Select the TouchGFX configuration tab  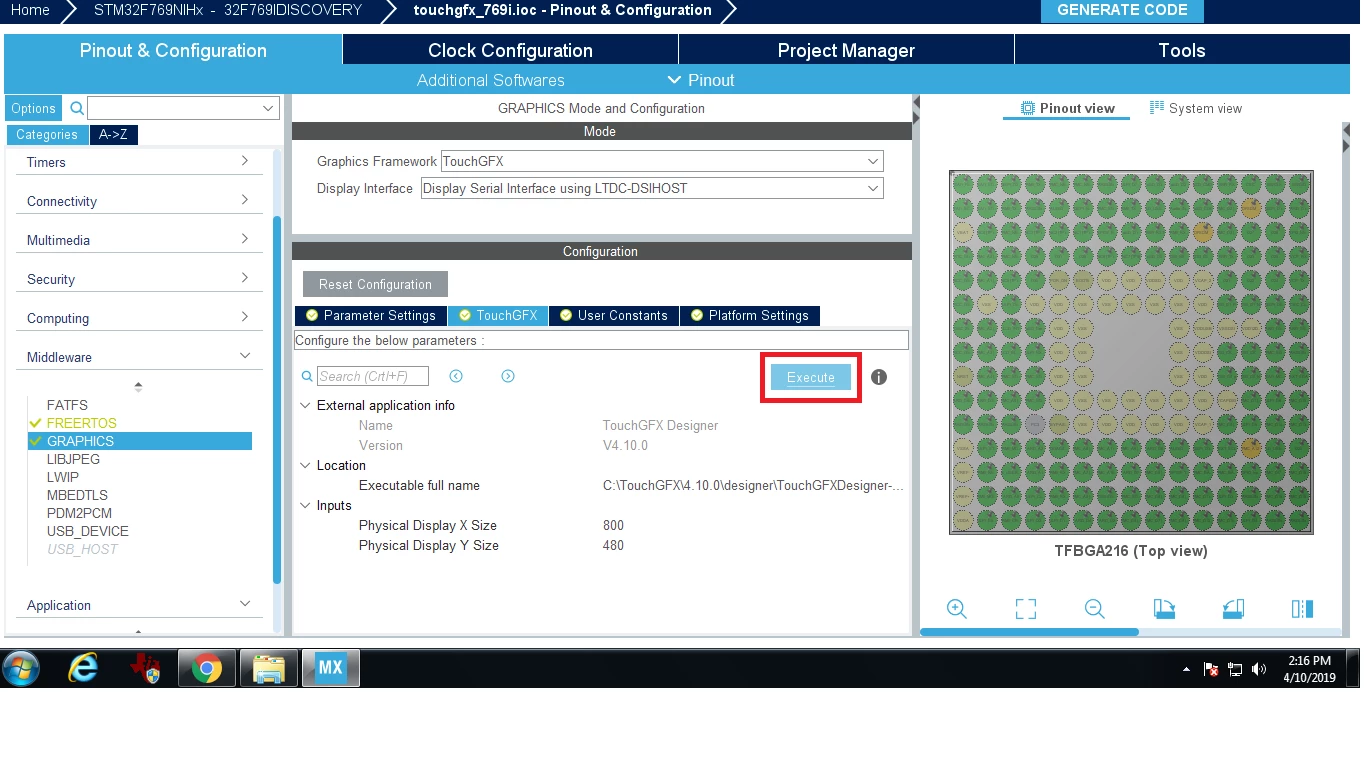[498, 315]
